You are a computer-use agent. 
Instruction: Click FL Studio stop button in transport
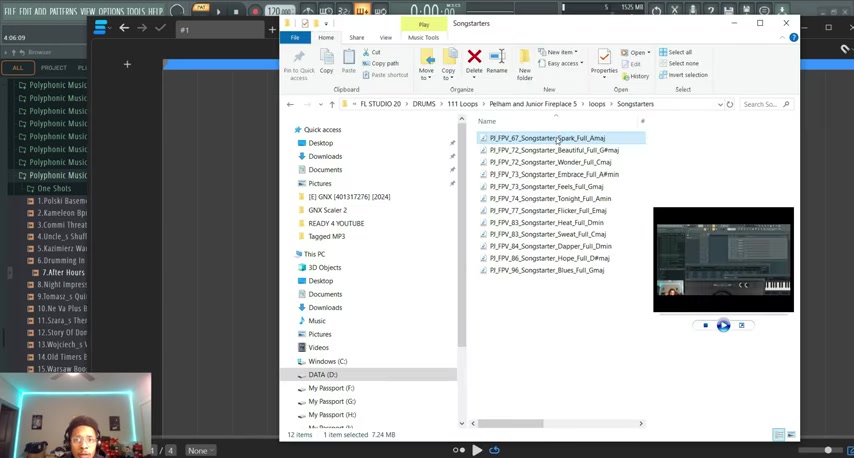pyautogui.click(x=236, y=11)
